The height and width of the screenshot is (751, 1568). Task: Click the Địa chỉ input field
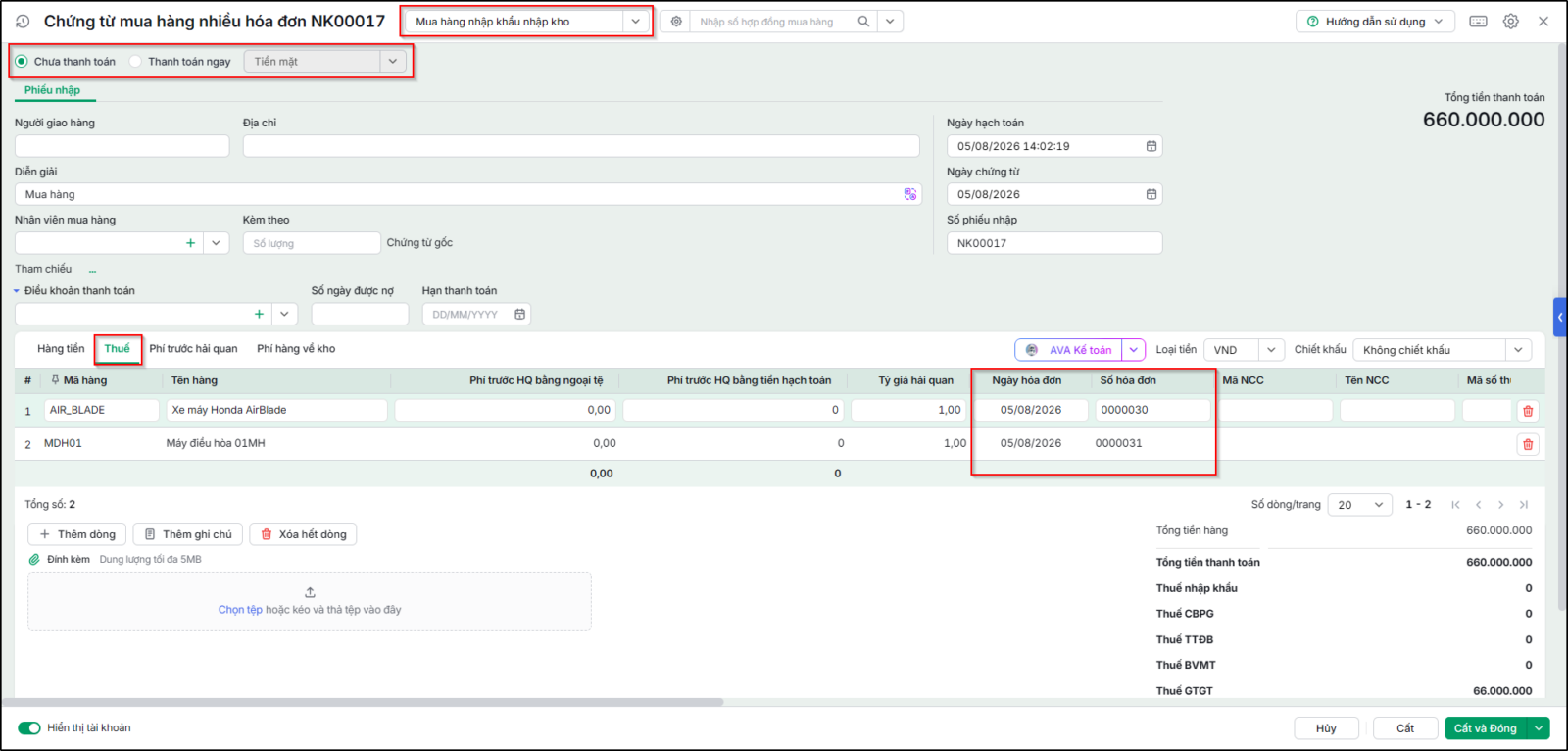[x=581, y=146]
